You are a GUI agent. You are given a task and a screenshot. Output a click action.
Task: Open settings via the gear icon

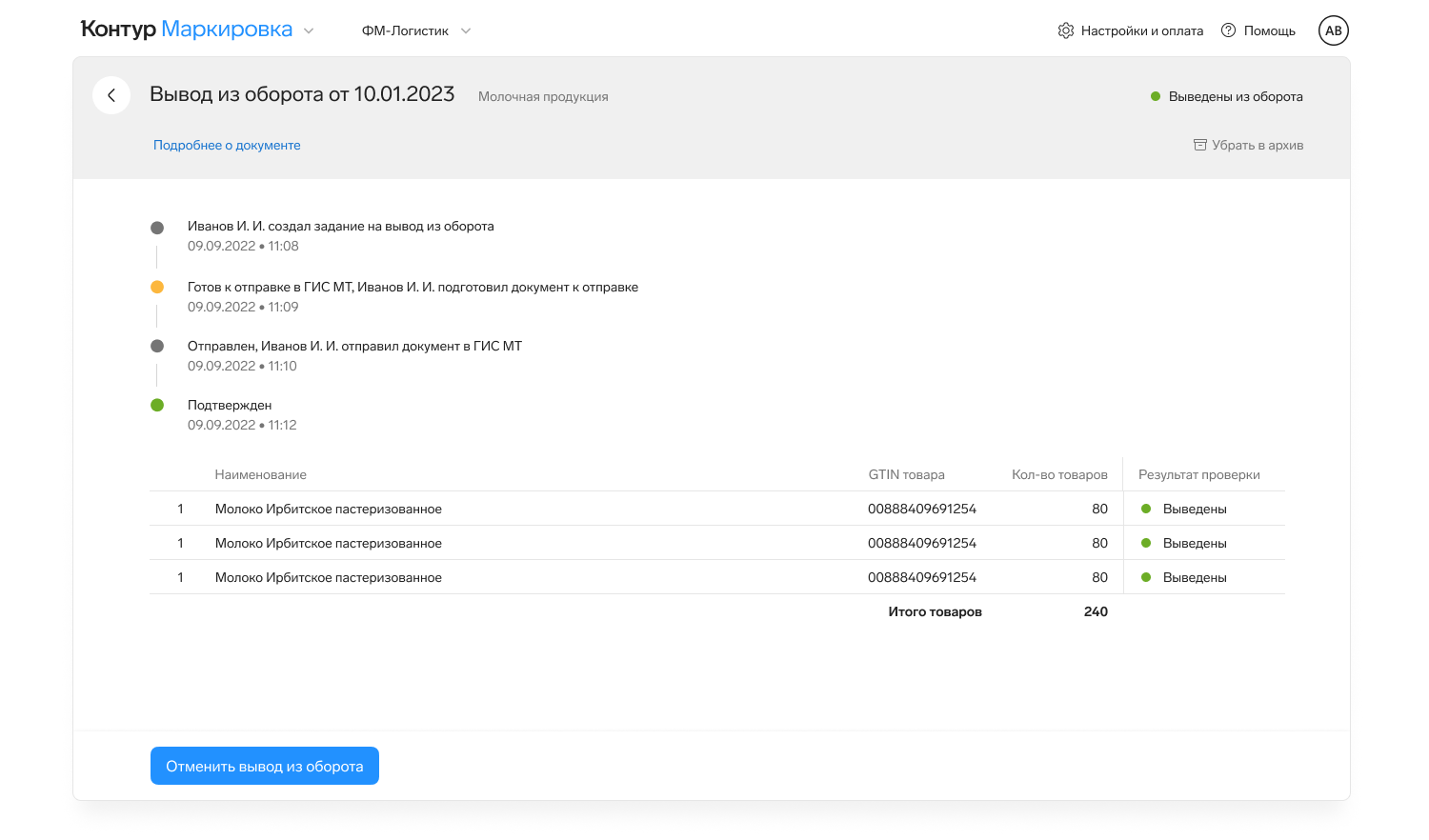(1065, 30)
